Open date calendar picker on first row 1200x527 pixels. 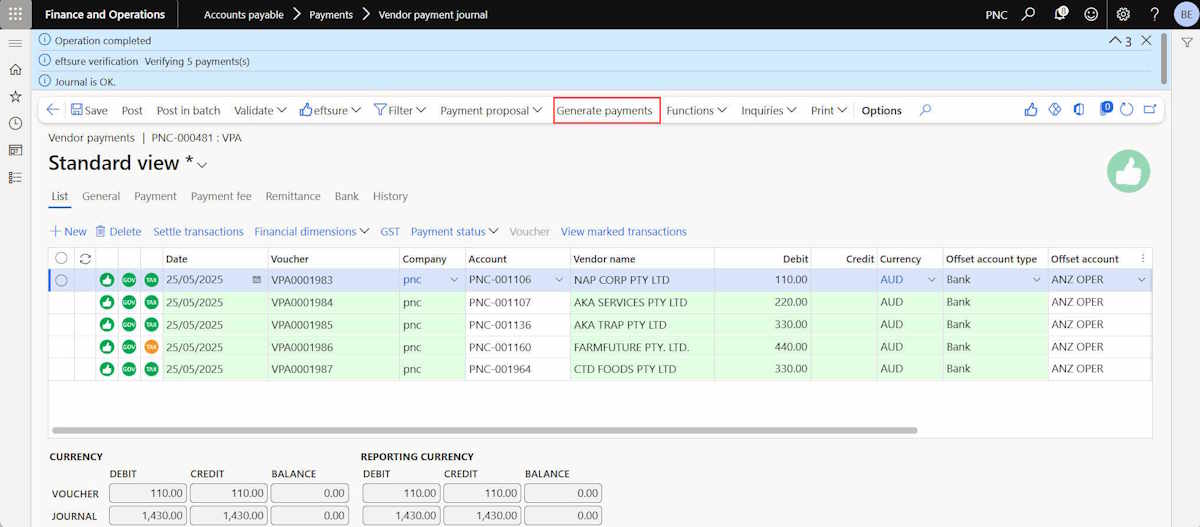[257, 280]
